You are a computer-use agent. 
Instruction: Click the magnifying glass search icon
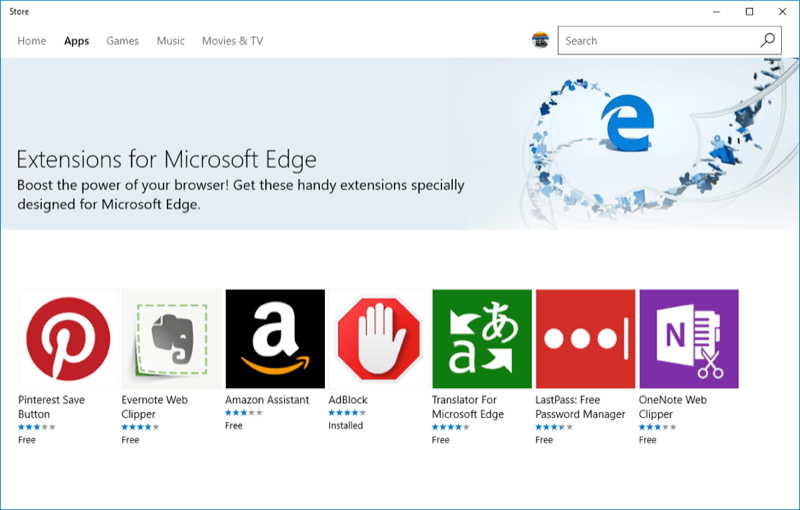pyautogui.click(x=767, y=40)
